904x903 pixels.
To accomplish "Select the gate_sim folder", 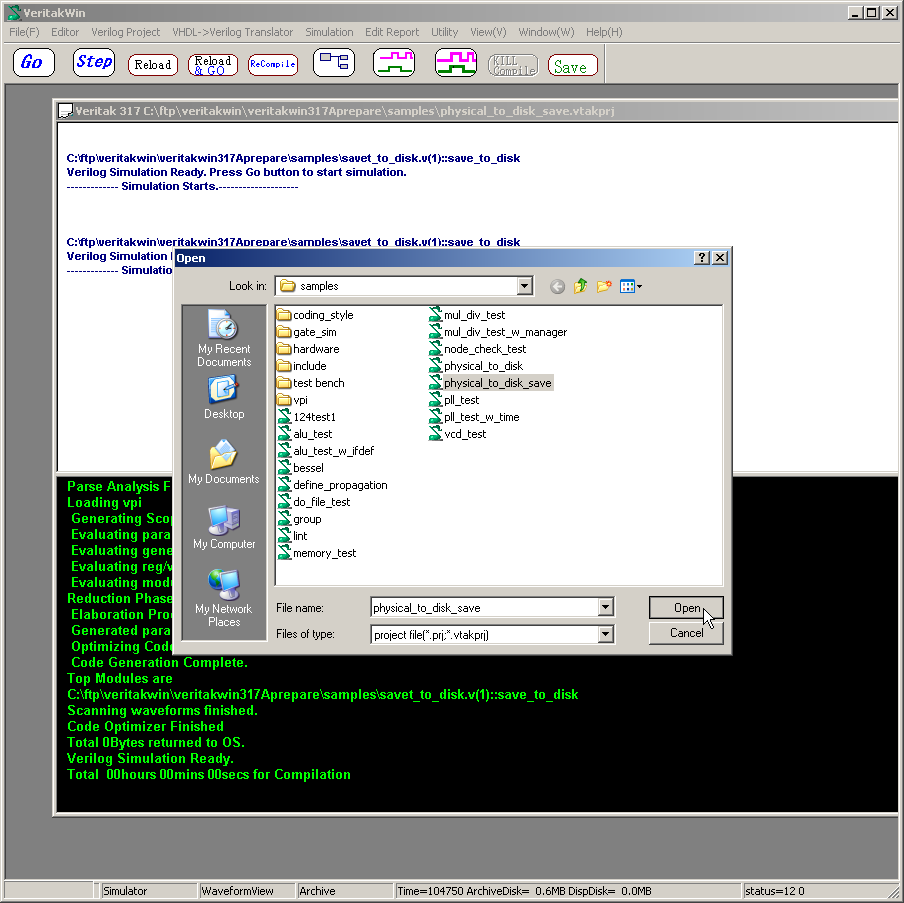I will point(307,332).
